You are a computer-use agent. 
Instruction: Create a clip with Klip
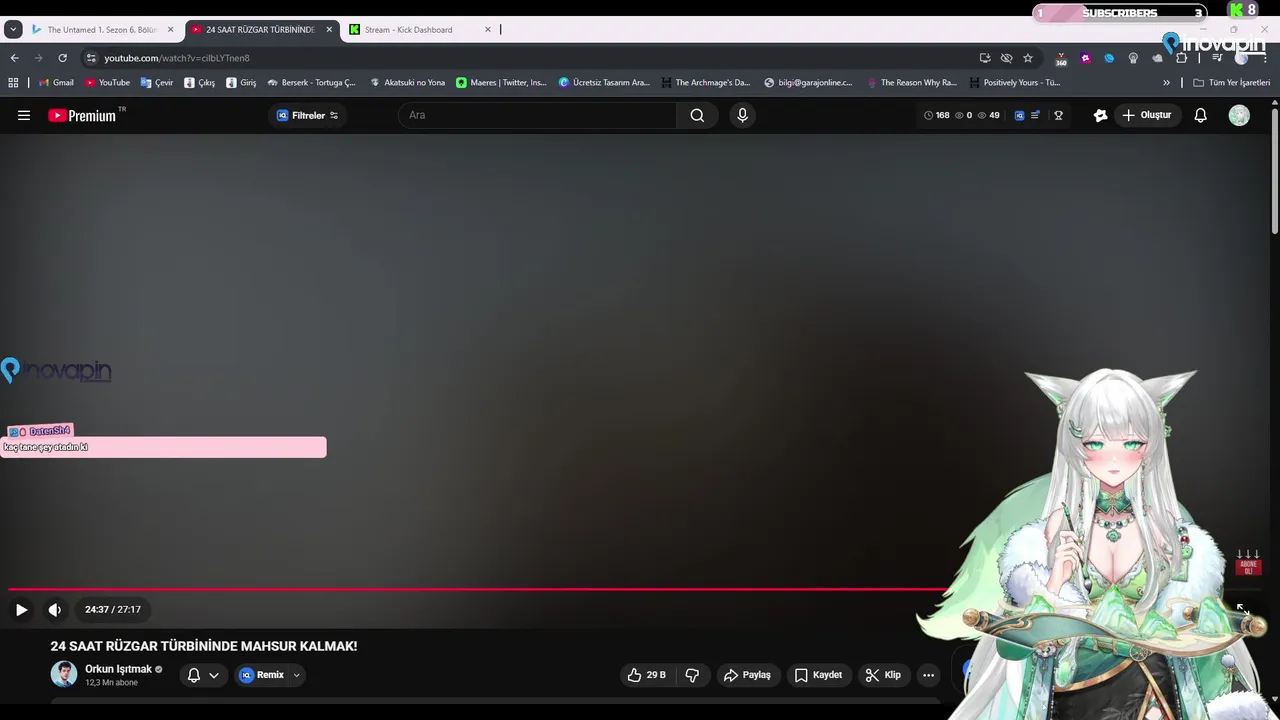[883, 675]
